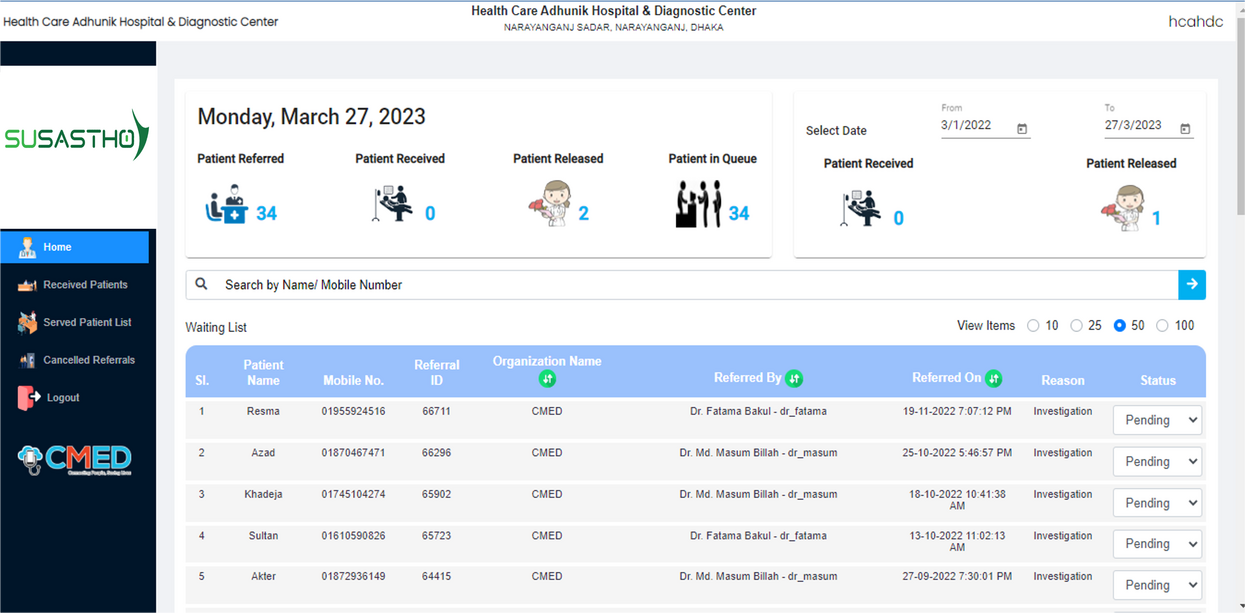
Task: Click Referral ID column header
Action: 436,372
